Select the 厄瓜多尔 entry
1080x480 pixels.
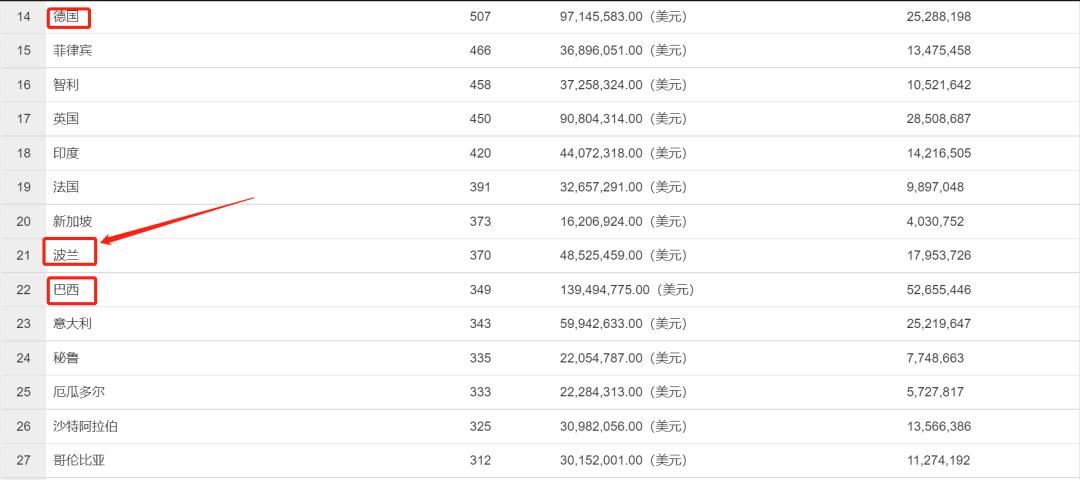(x=79, y=392)
